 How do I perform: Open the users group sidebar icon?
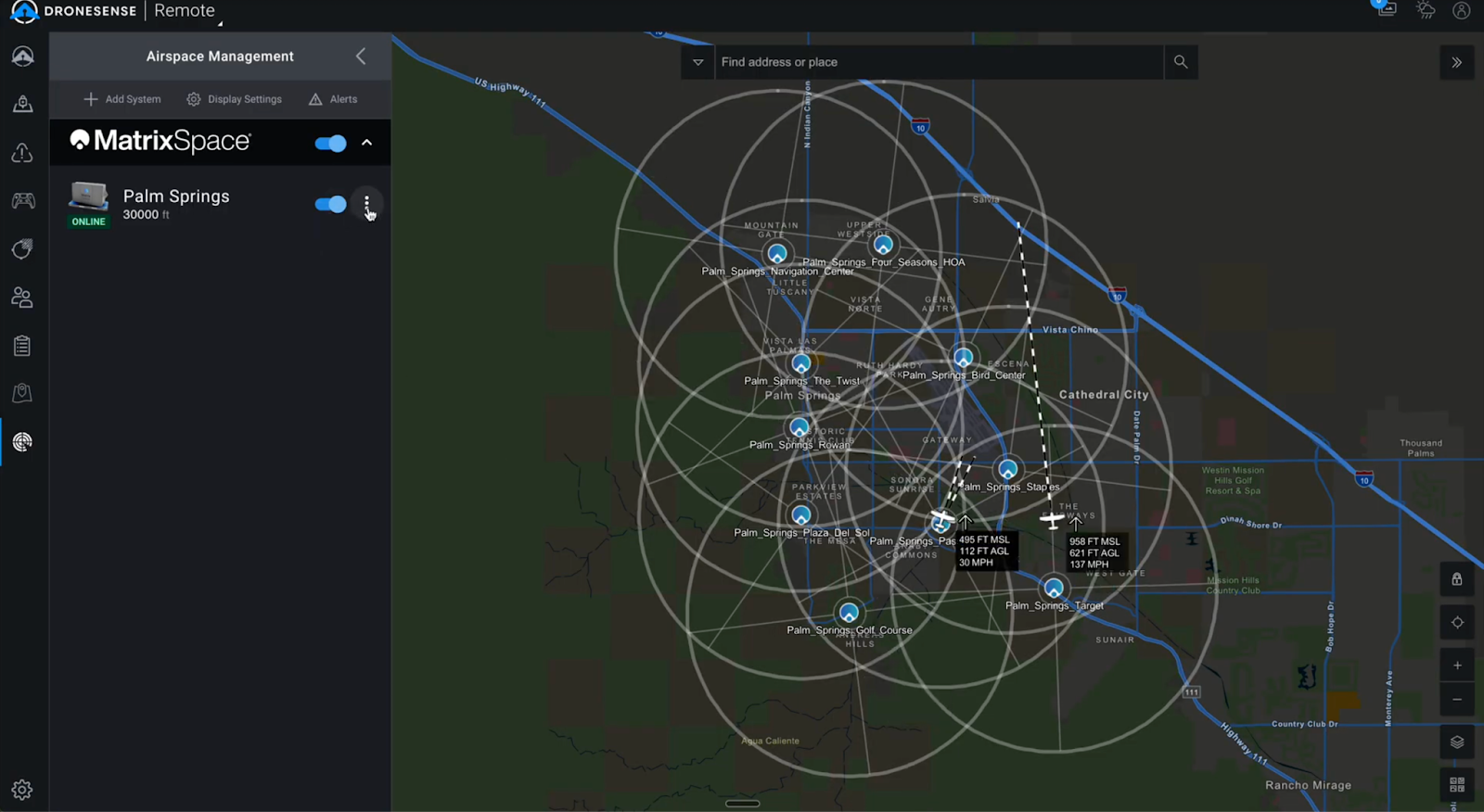(23, 297)
